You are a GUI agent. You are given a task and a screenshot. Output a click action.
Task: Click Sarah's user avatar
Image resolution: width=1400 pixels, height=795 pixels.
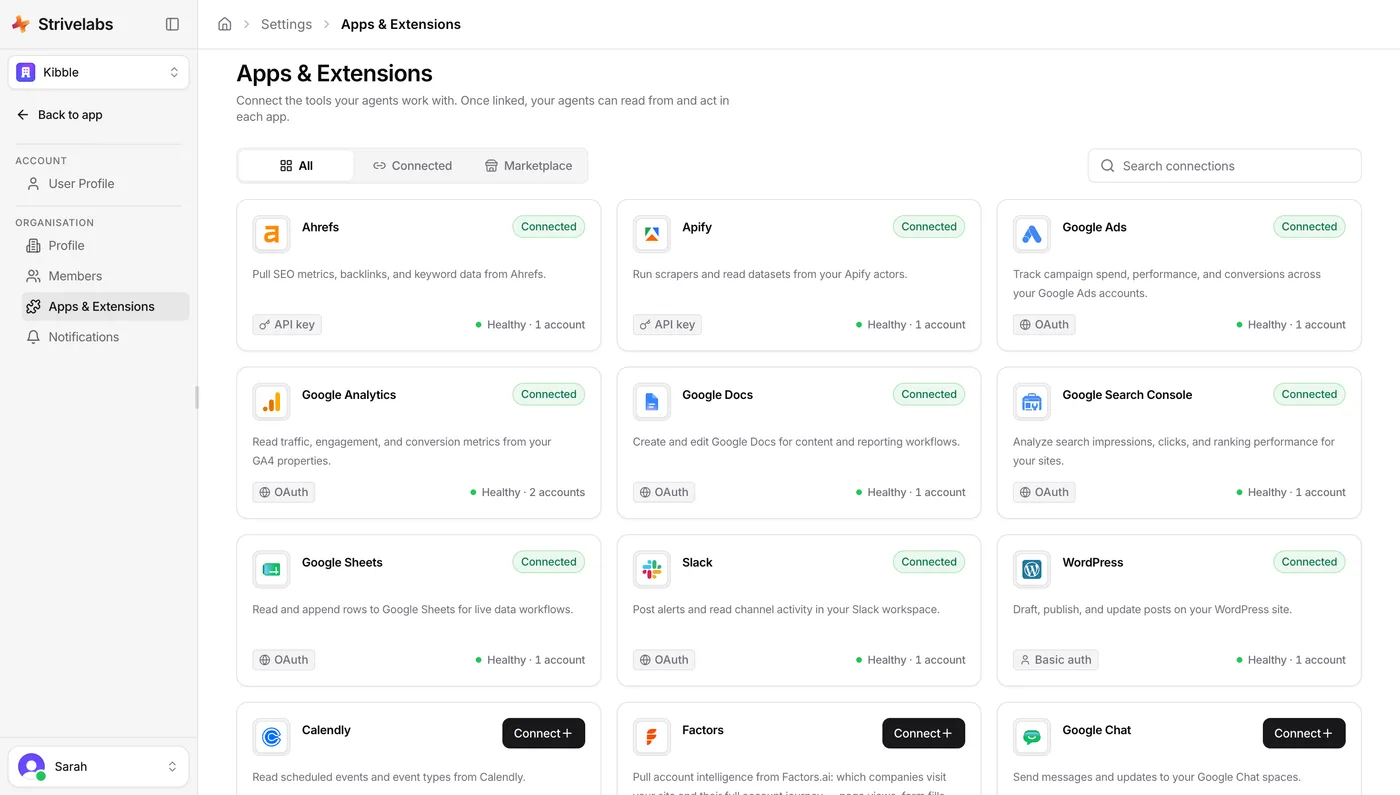32,767
